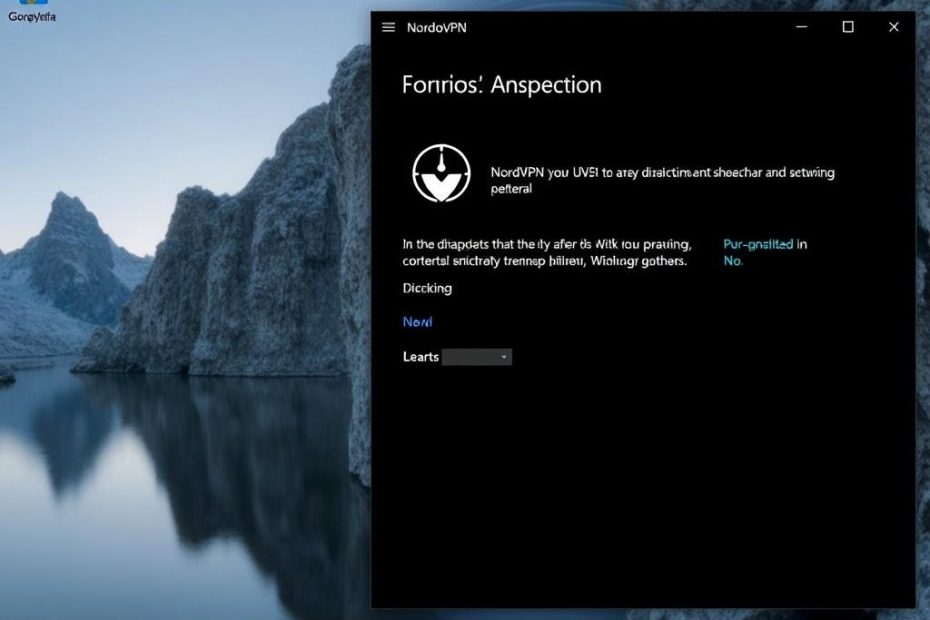Click the NordoVPN window title text
The width and height of the screenshot is (930, 620).
coord(437,28)
